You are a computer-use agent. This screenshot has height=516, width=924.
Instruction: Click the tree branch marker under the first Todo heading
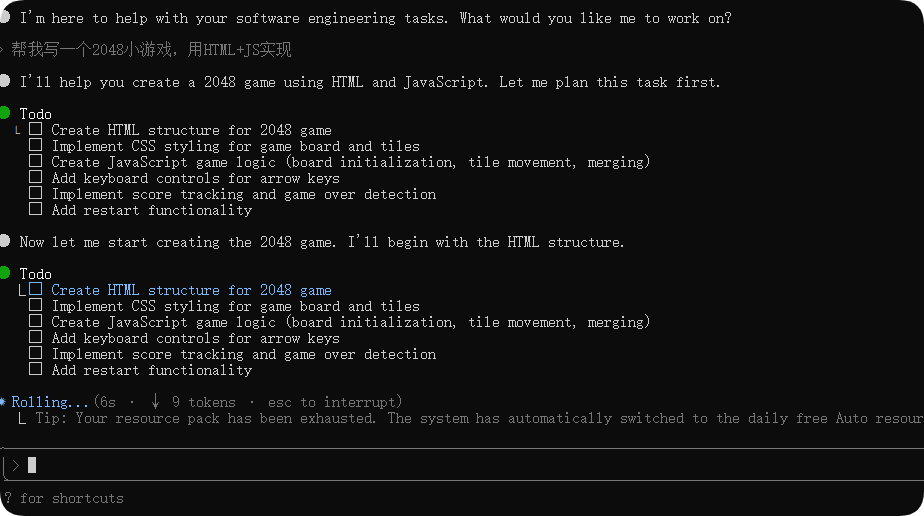point(19,130)
